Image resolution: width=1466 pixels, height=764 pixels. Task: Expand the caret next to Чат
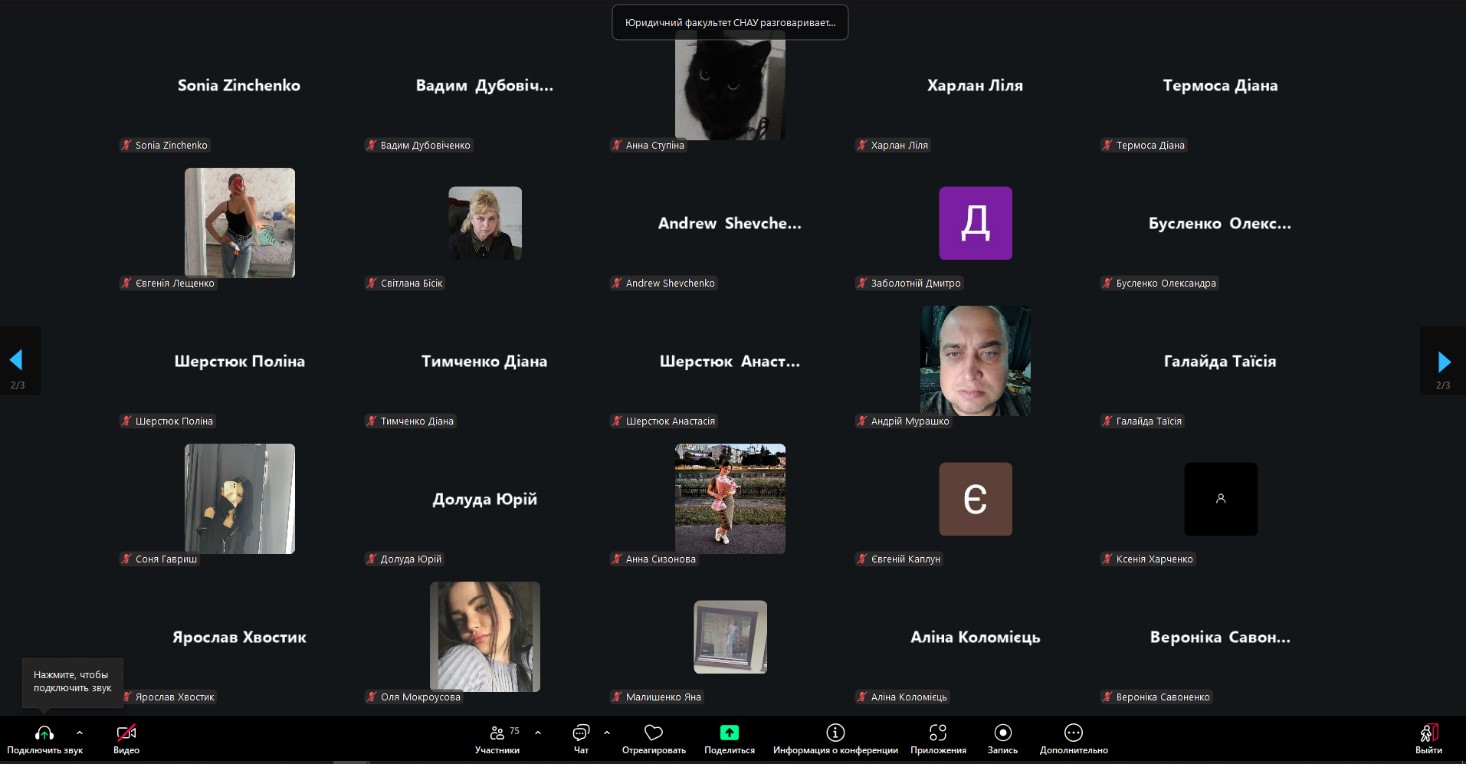tap(606, 732)
